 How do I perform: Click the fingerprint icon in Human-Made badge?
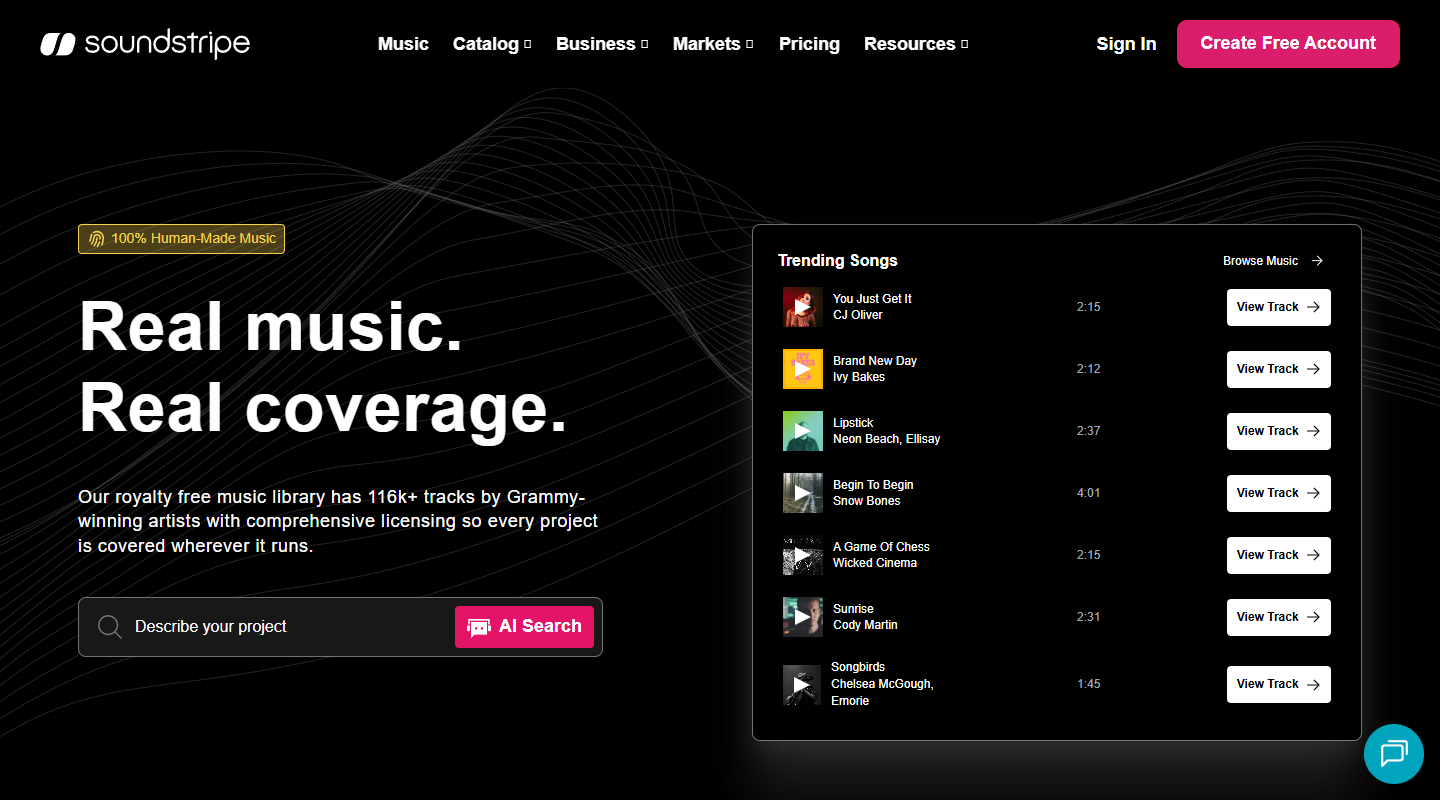96,239
